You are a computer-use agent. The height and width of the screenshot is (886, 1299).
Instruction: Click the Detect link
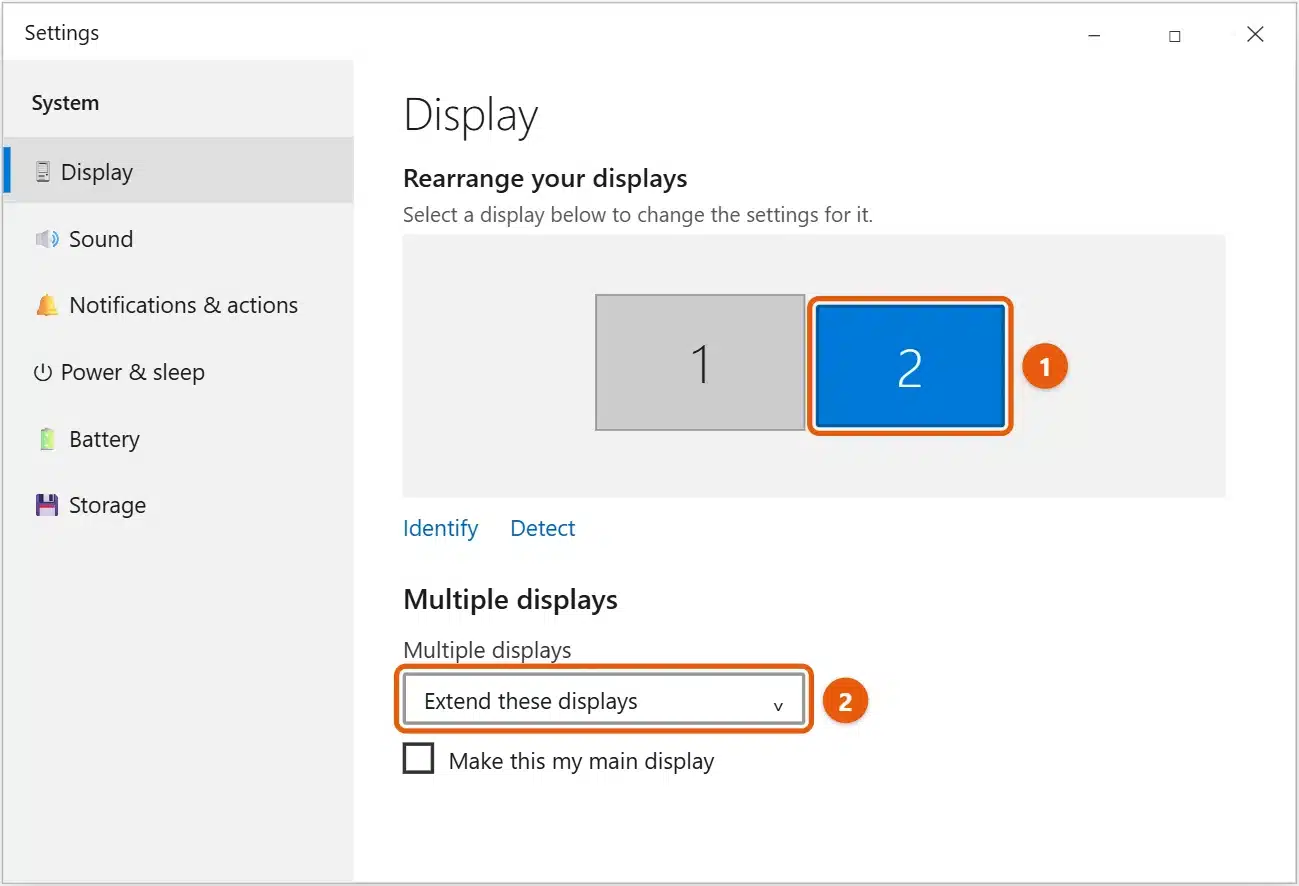click(x=543, y=528)
